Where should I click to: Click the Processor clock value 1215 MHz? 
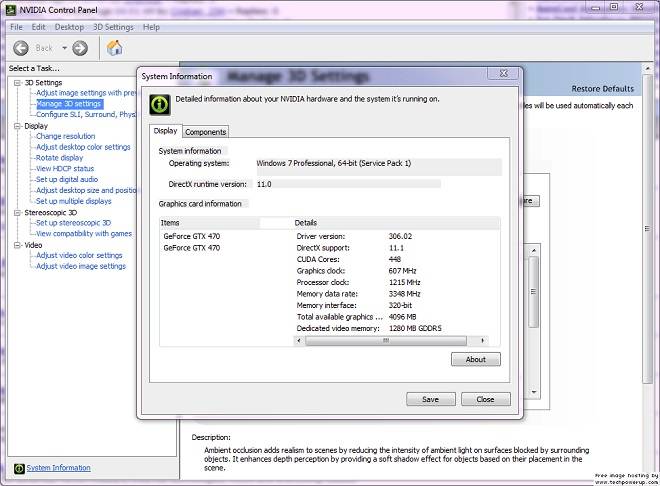point(405,282)
